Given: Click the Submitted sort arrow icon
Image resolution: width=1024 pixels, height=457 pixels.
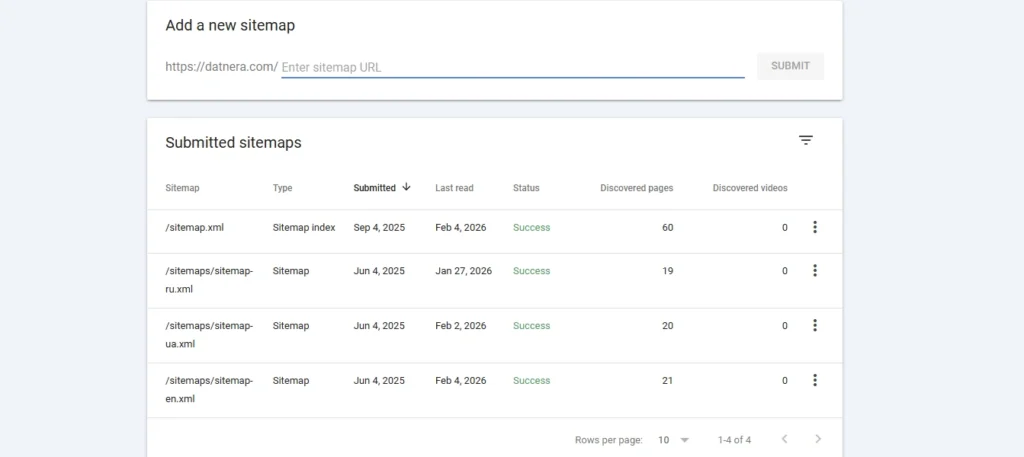Looking at the screenshot, I should click(x=406, y=187).
